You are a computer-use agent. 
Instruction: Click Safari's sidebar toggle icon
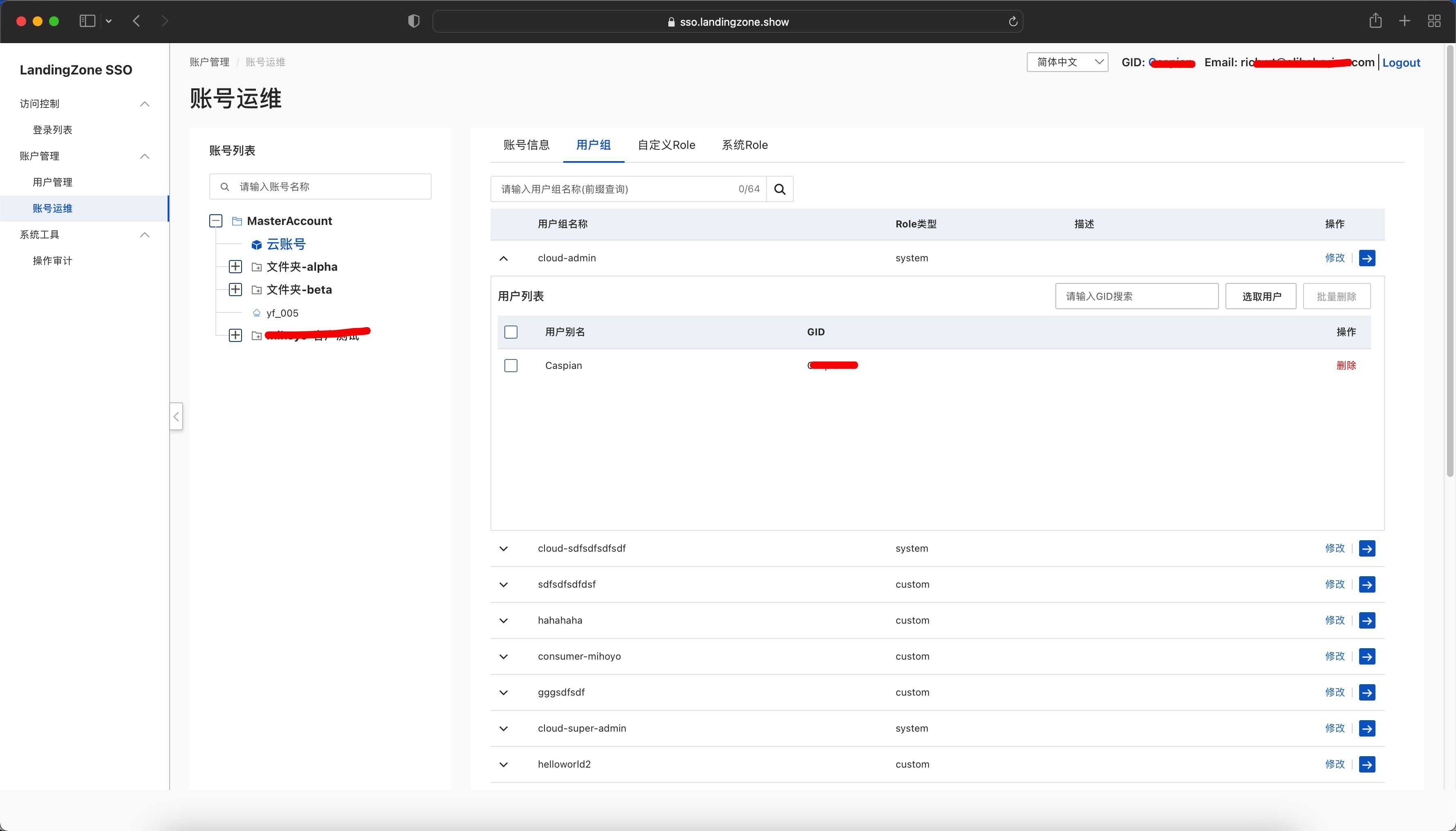click(x=87, y=21)
